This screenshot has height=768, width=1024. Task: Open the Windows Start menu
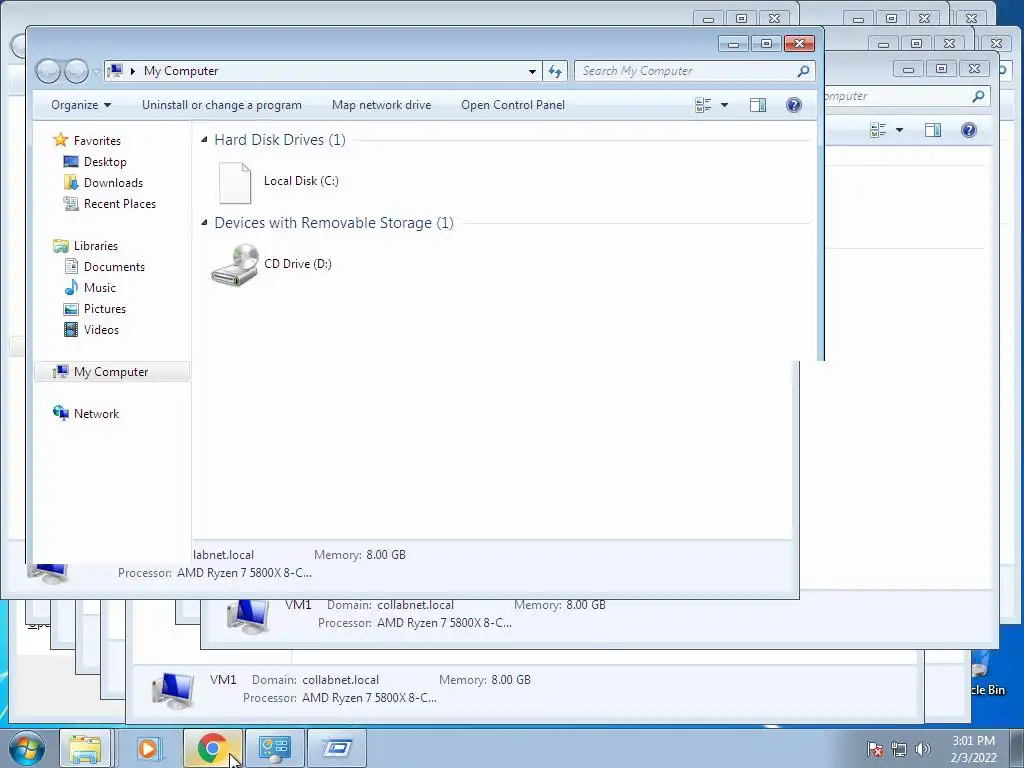click(x=26, y=748)
